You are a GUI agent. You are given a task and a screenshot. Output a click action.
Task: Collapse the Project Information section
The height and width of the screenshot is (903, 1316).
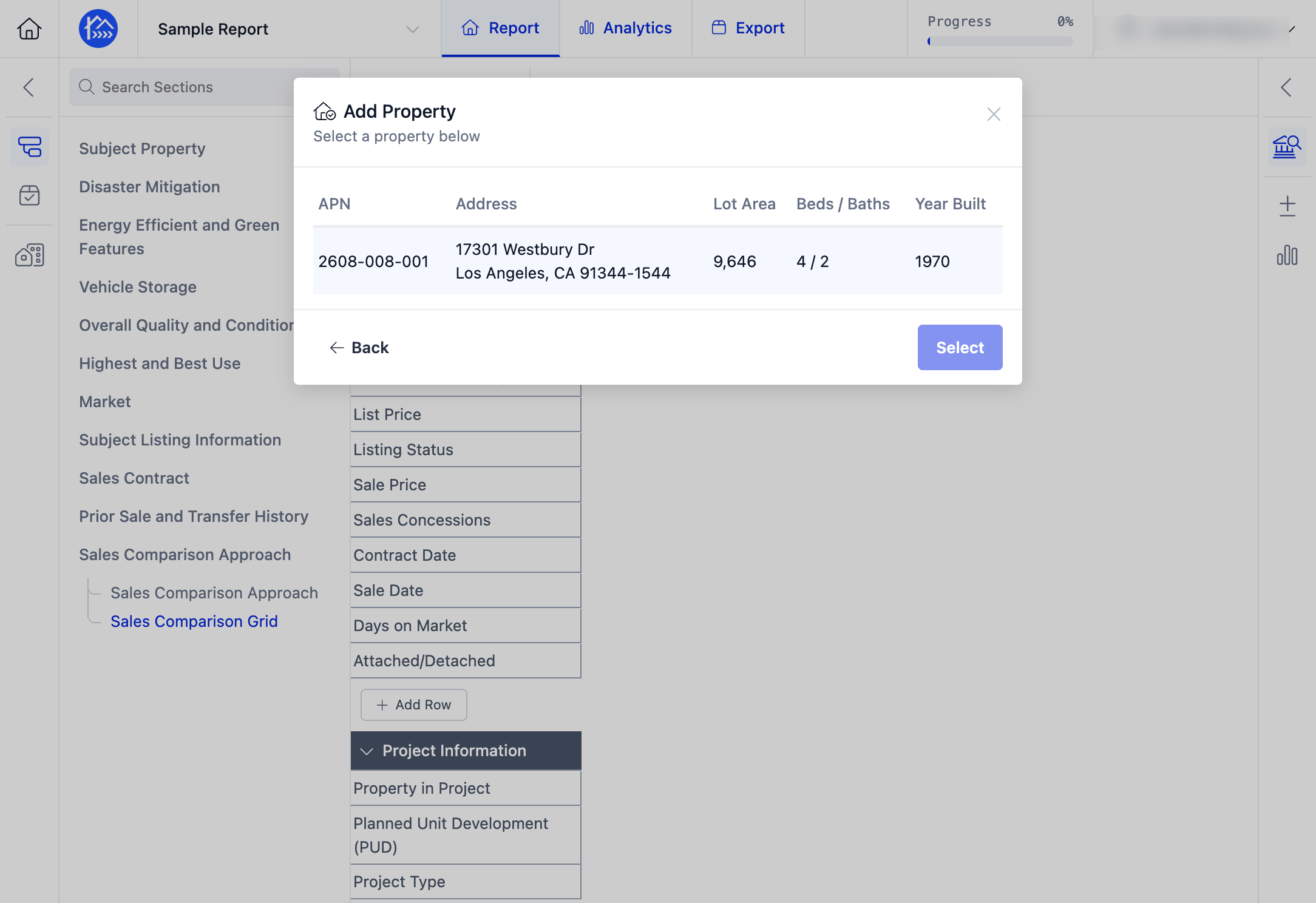coord(367,751)
